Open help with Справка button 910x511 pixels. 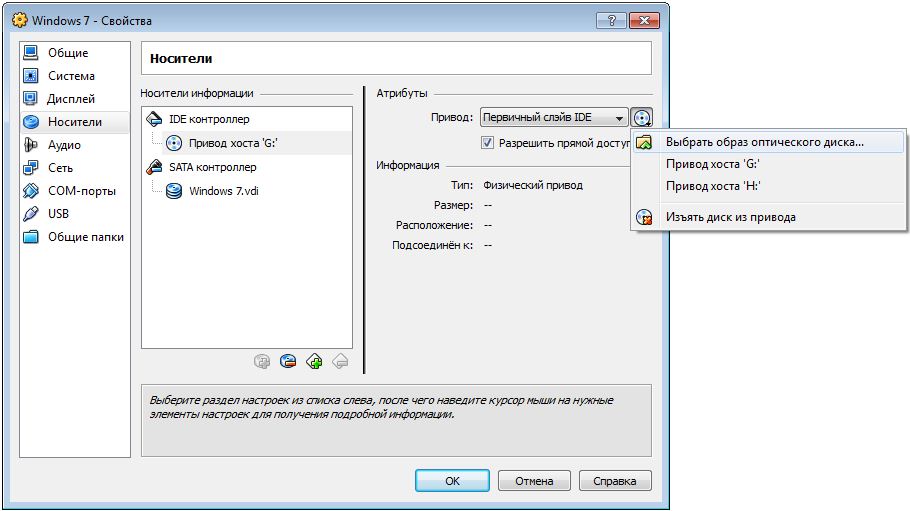click(x=615, y=481)
